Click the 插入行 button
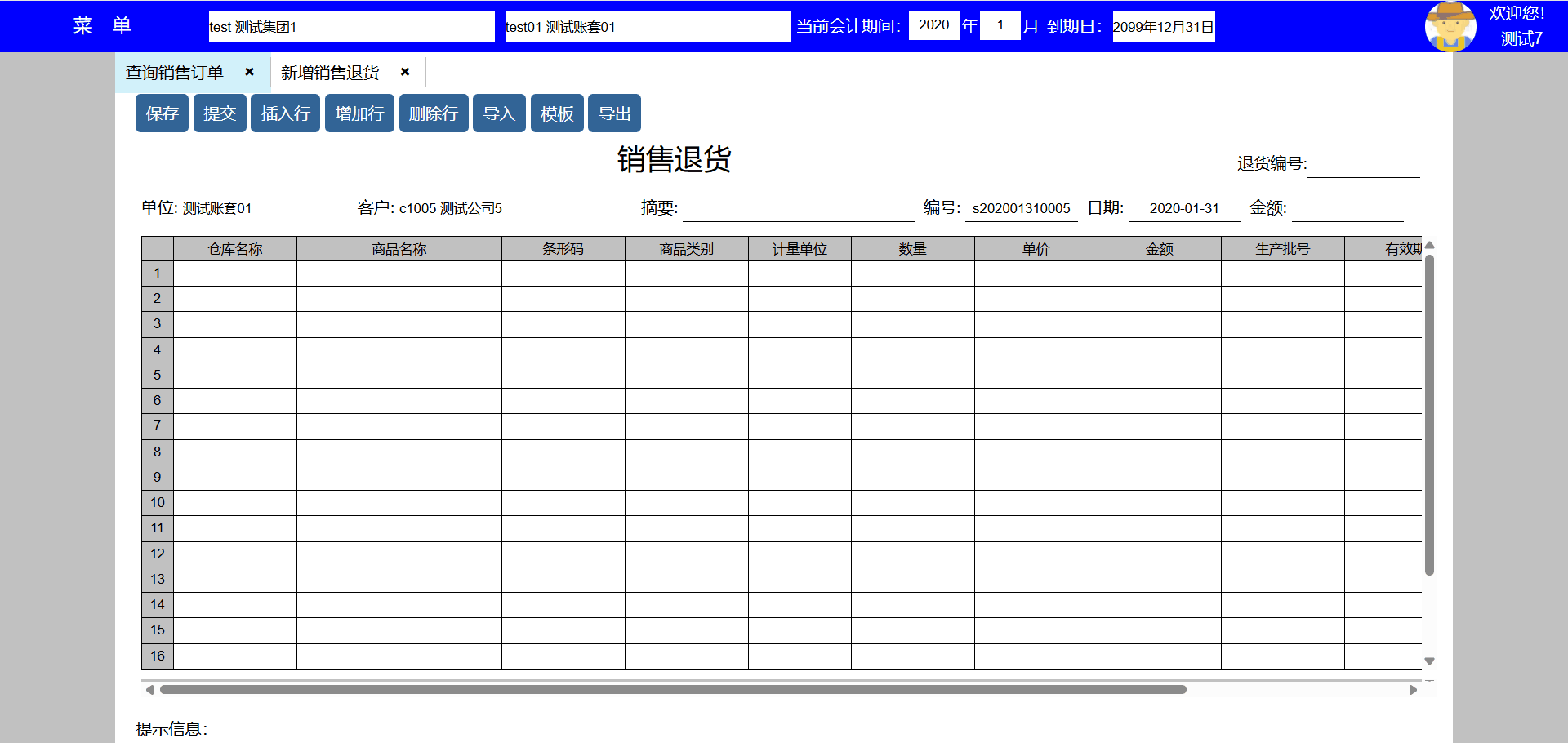The width and height of the screenshot is (1568, 743). [285, 113]
